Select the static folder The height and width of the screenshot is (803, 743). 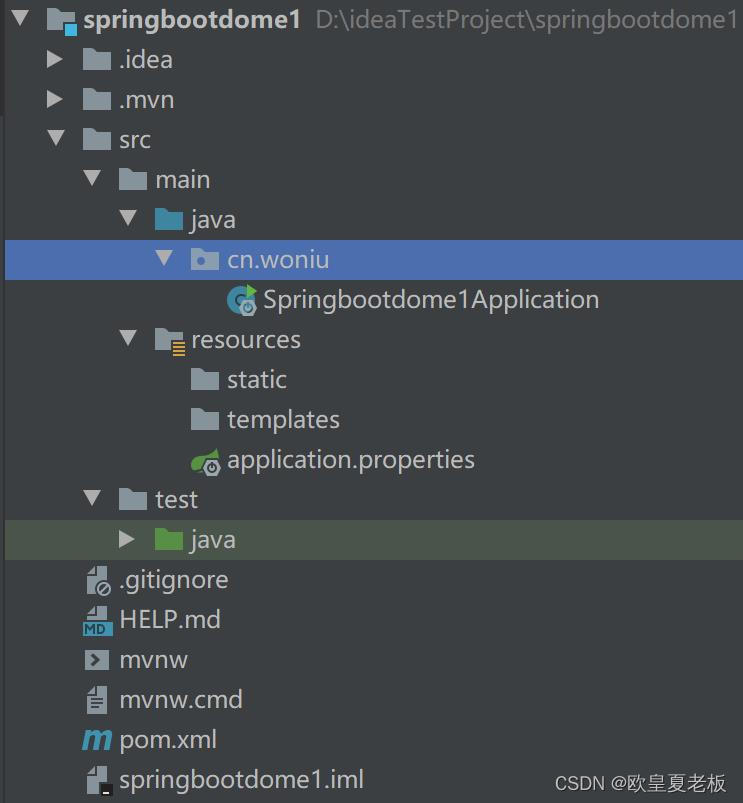239,380
